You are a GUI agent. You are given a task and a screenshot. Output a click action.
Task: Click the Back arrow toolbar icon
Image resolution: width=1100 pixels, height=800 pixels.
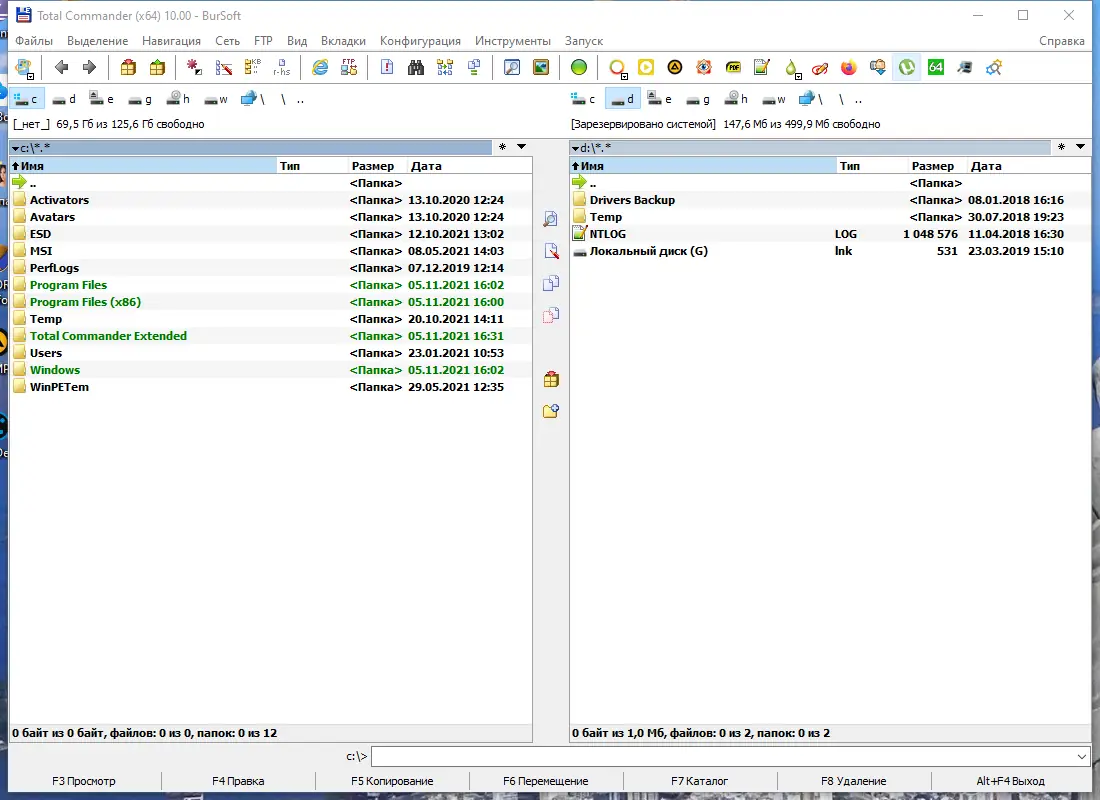tap(62, 67)
